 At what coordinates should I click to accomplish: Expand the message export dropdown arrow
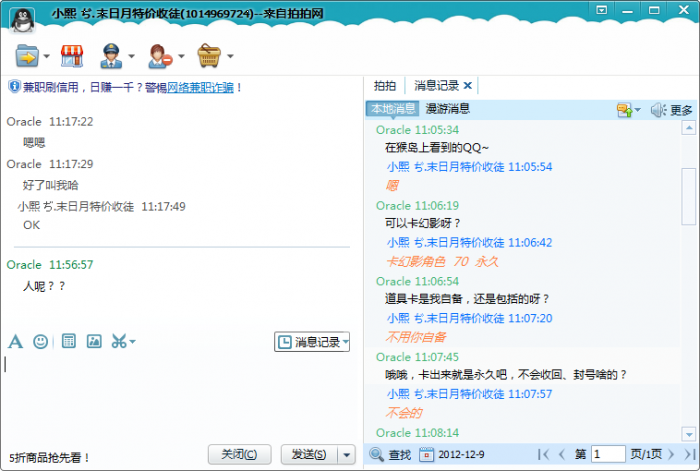tap(638, 110)
